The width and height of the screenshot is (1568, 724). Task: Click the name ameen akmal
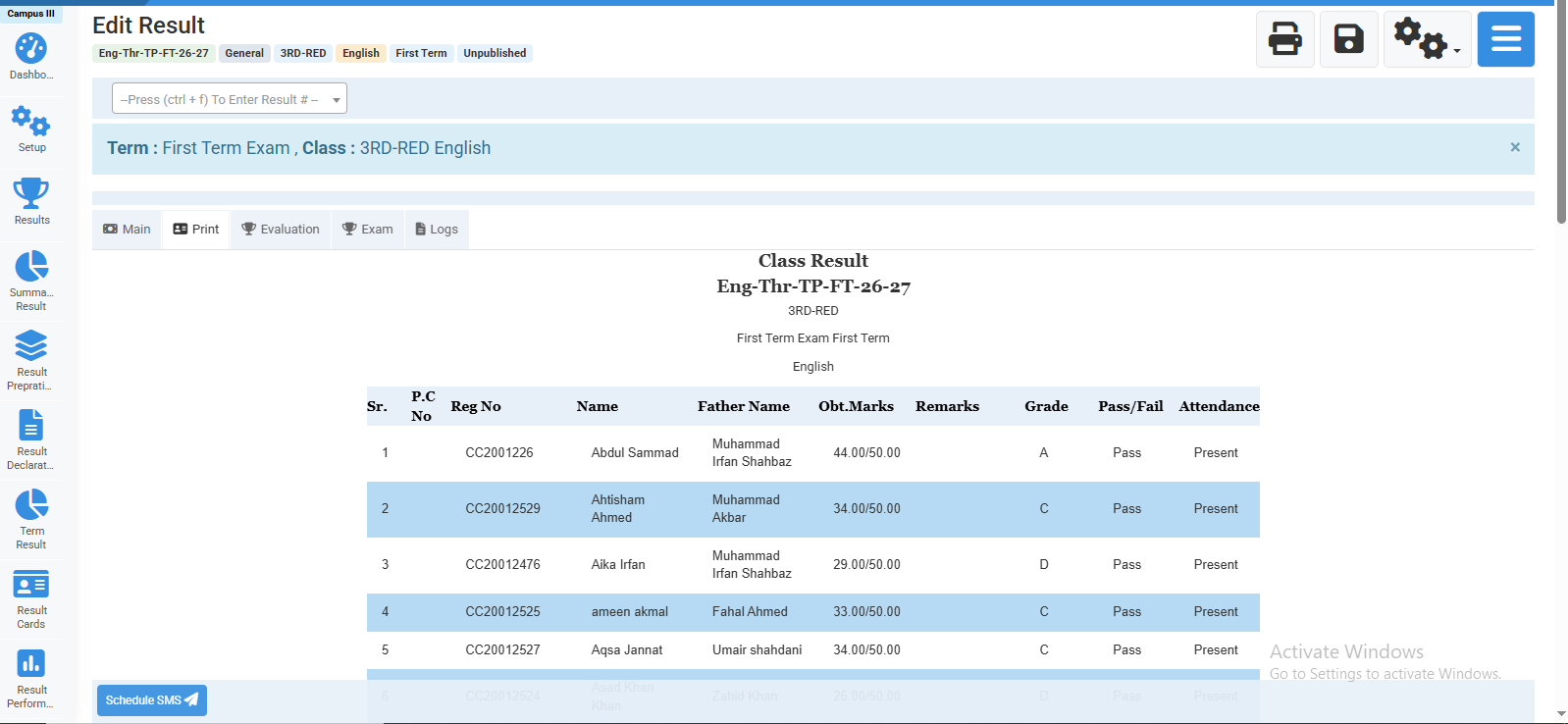[630, 612]
